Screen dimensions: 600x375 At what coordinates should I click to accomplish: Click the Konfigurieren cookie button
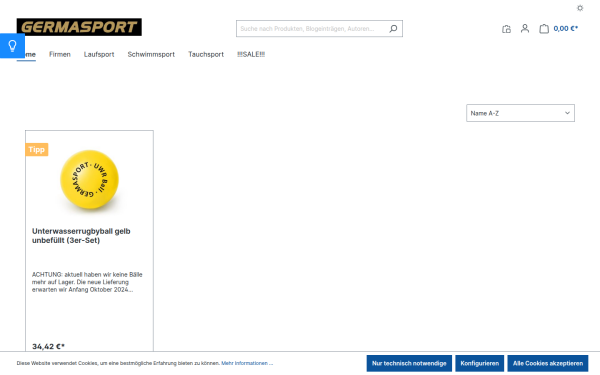479,364
